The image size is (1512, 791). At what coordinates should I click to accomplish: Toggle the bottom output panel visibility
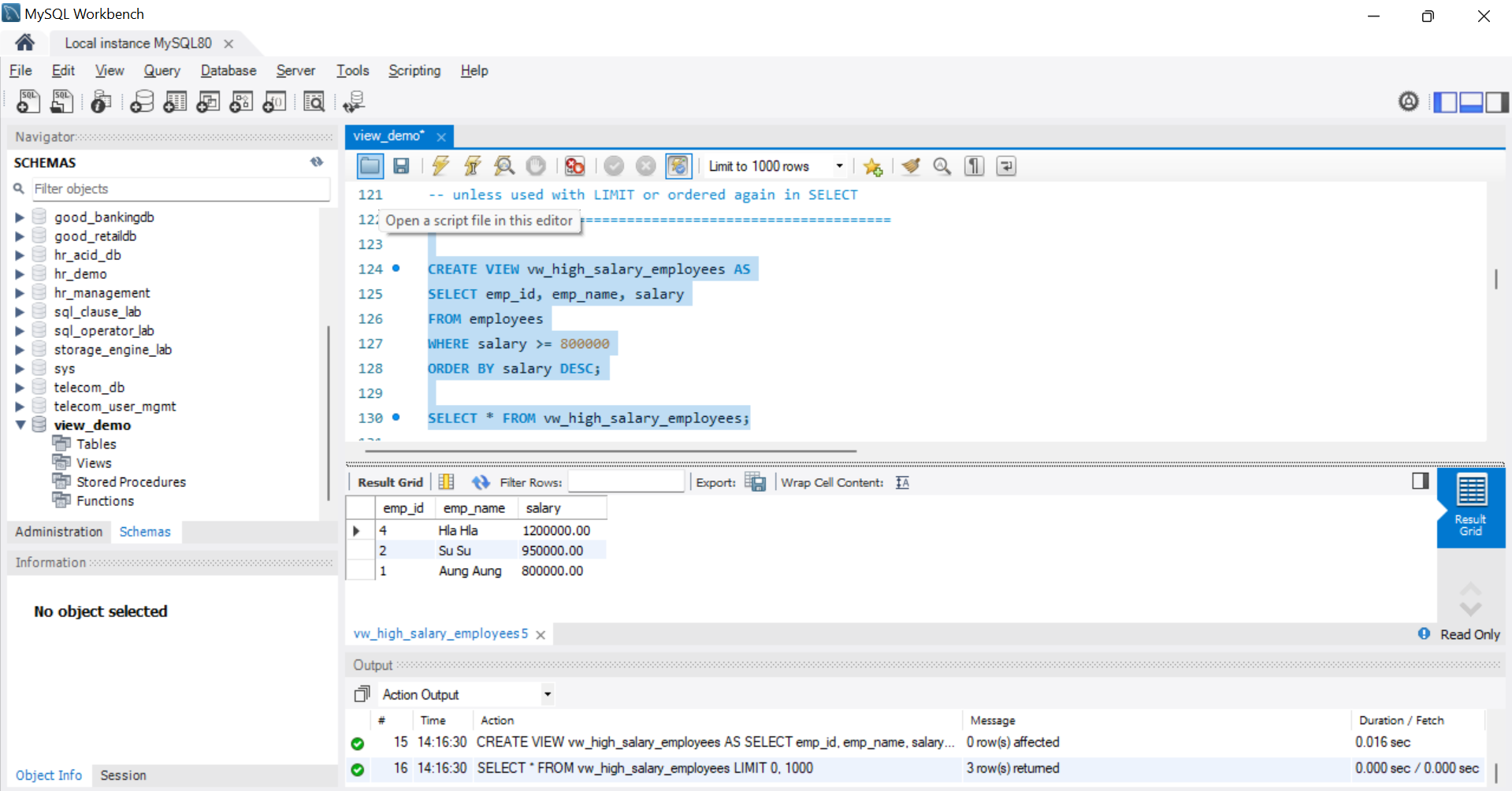pos(1471,102)
